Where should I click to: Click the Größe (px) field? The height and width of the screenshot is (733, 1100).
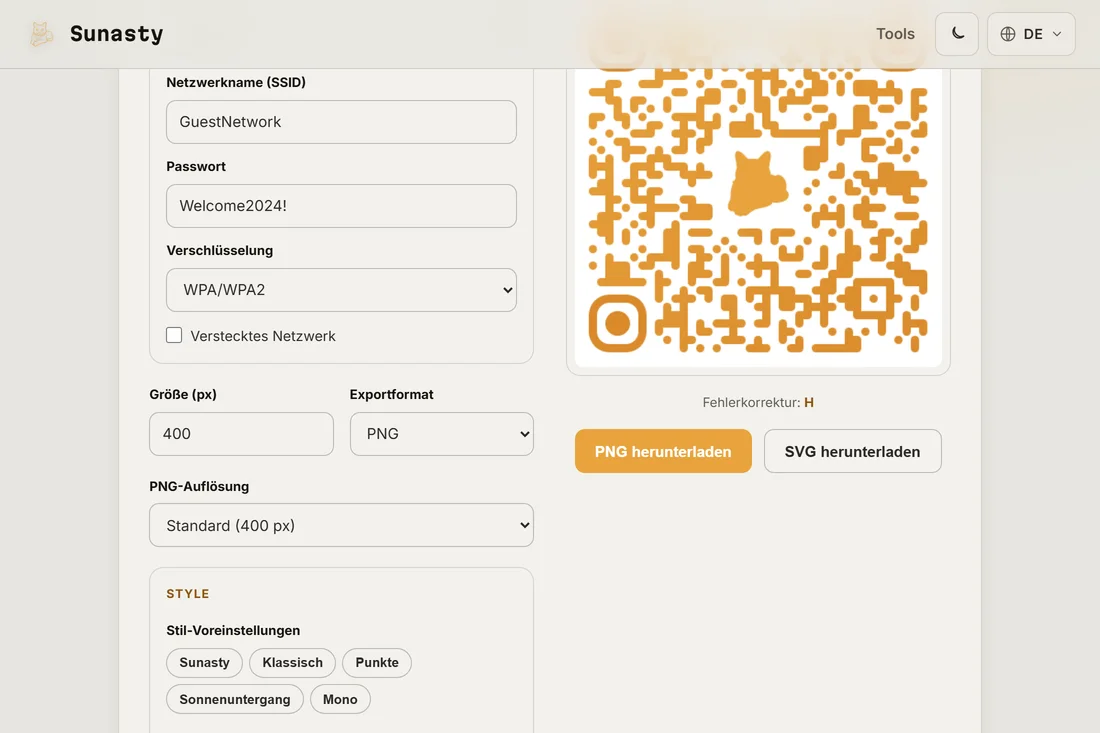tap(241, 434)
